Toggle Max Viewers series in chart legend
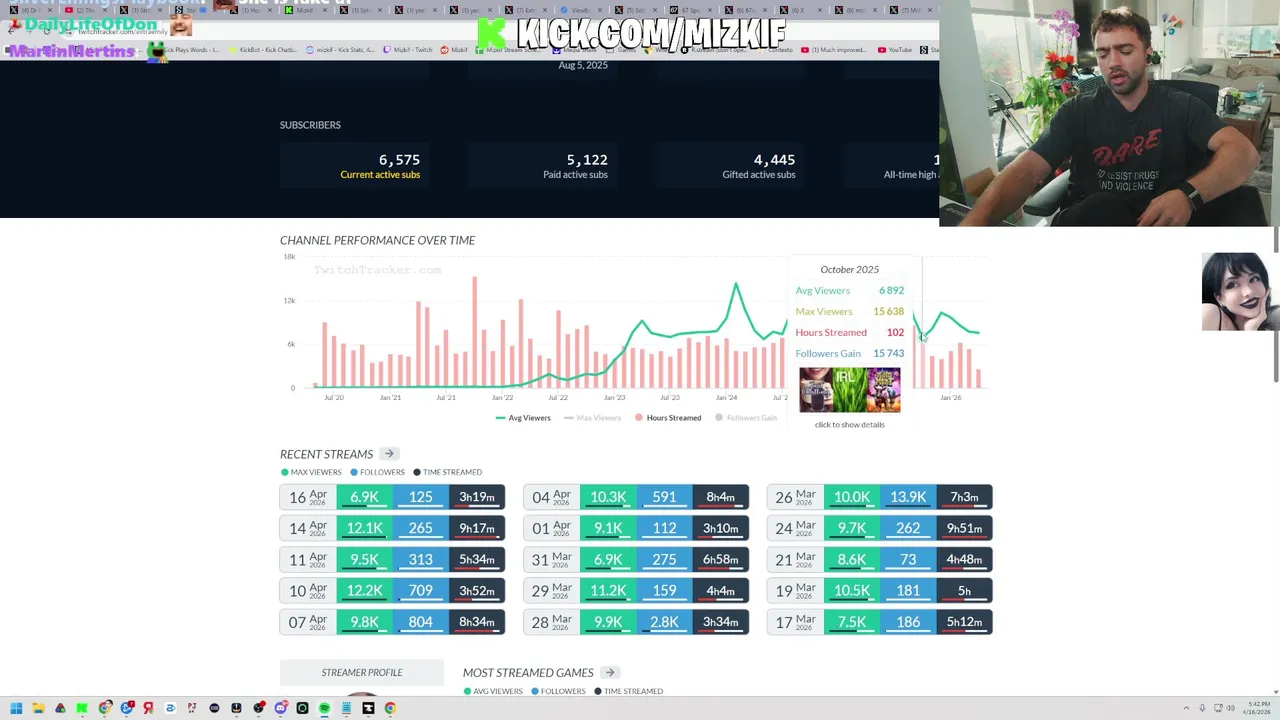1280x720 pixels. pos(592,417)
